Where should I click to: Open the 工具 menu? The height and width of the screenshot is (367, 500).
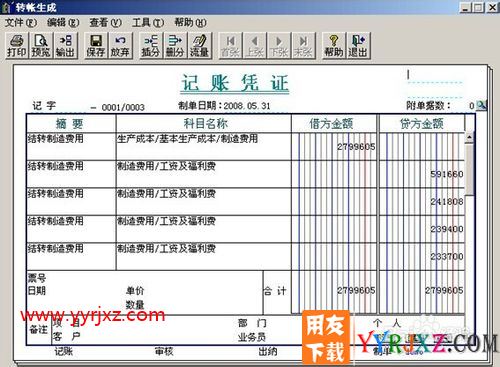pyautogui.click(x=148, y=23)
